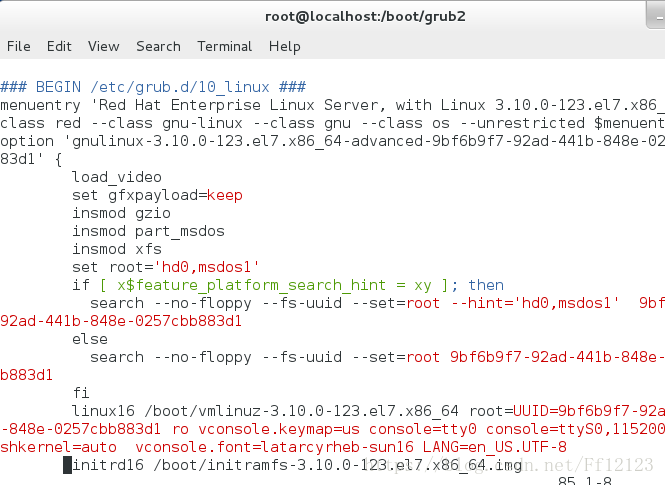Screen dimensions: 665x485
Task: Click the block cursor before initrd16
Action: pos(67,465)
